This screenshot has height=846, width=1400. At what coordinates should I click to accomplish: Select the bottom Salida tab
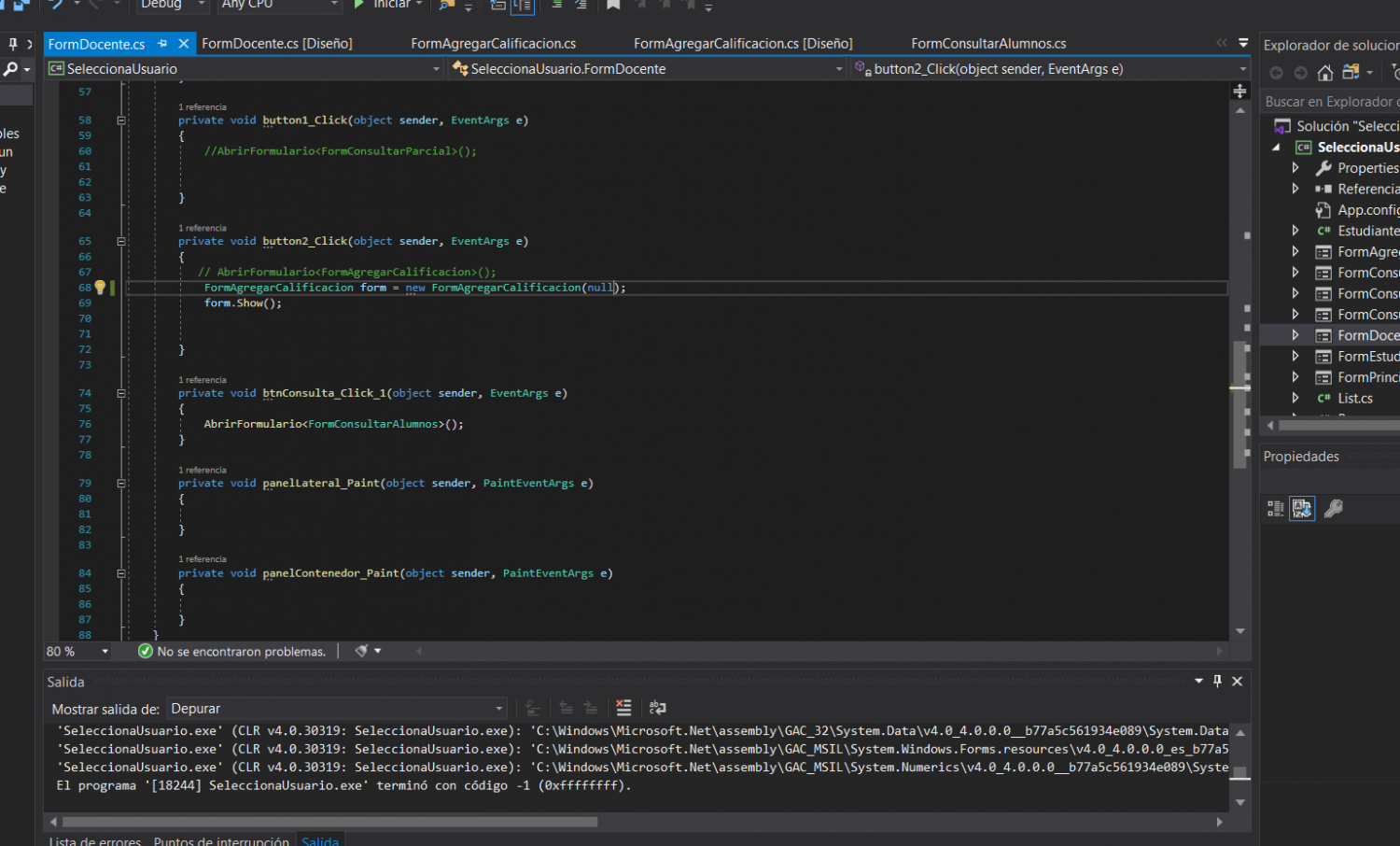tap(320, 841)
